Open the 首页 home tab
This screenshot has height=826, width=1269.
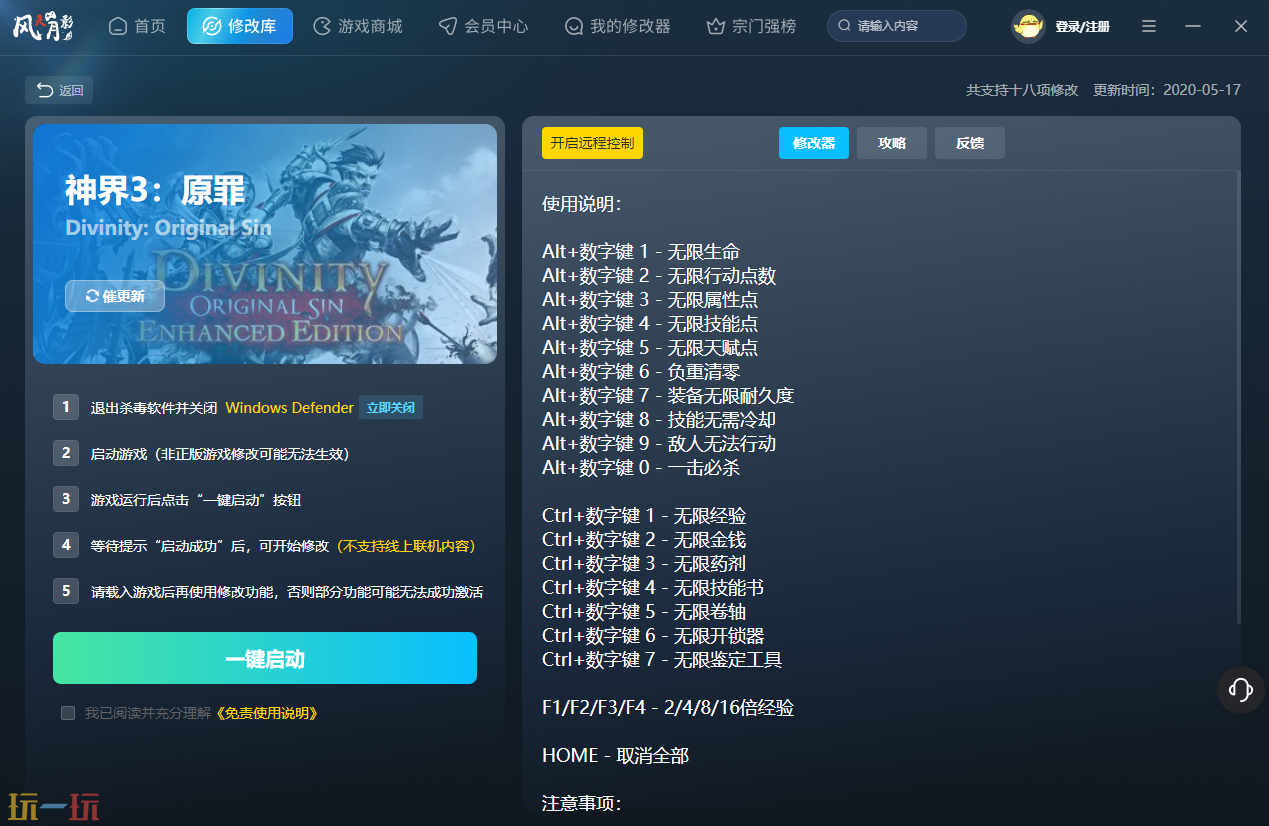[137, 26]
